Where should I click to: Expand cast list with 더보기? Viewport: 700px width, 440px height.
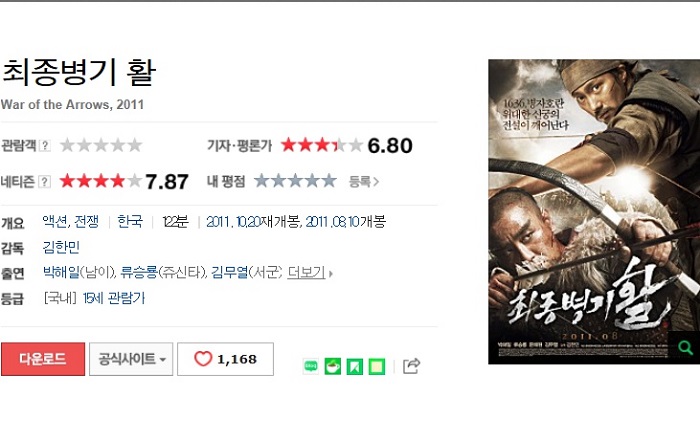pos(310,272)
